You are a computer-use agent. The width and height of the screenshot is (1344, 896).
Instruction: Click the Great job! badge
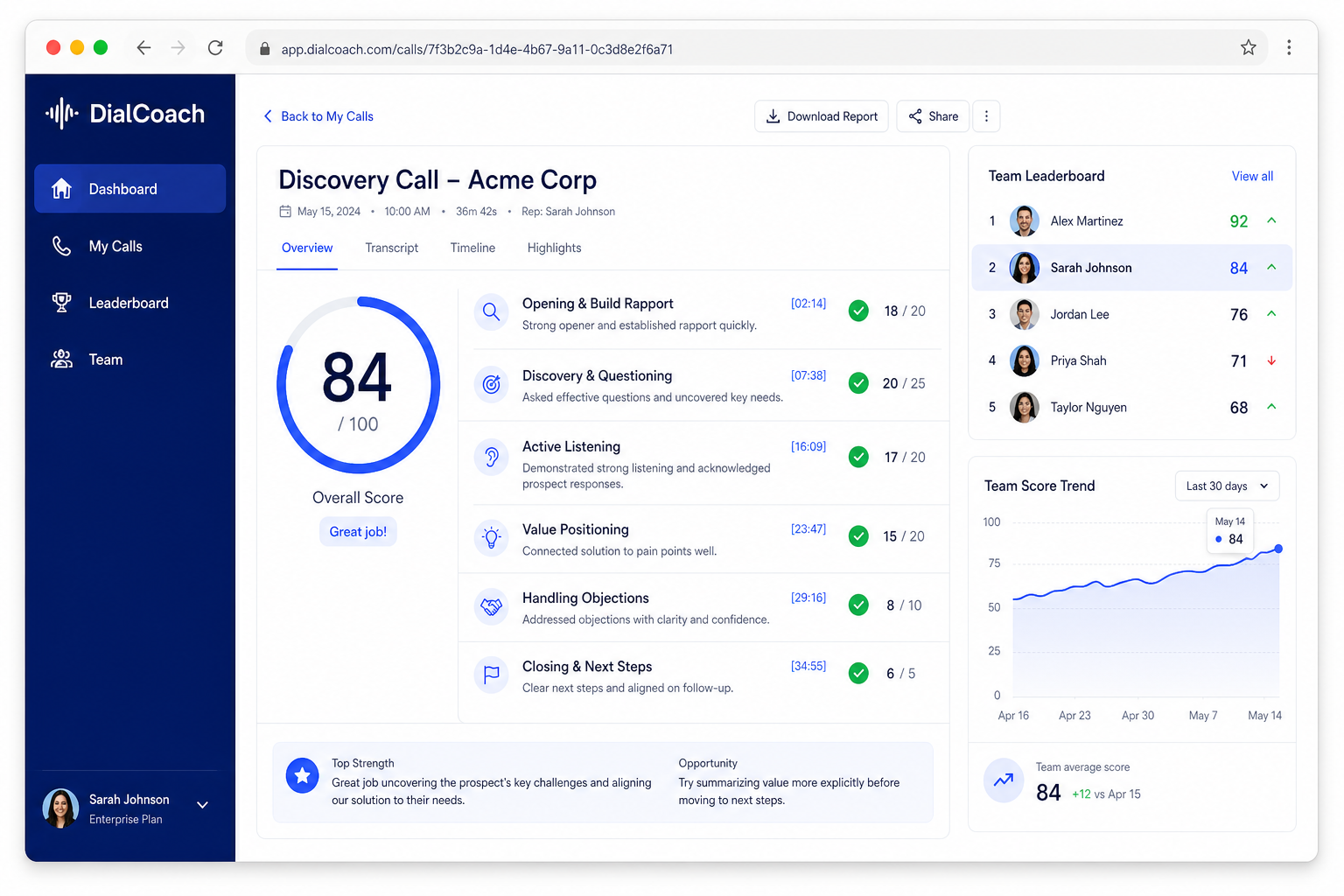pyautogui.click(x=358, y=531)
